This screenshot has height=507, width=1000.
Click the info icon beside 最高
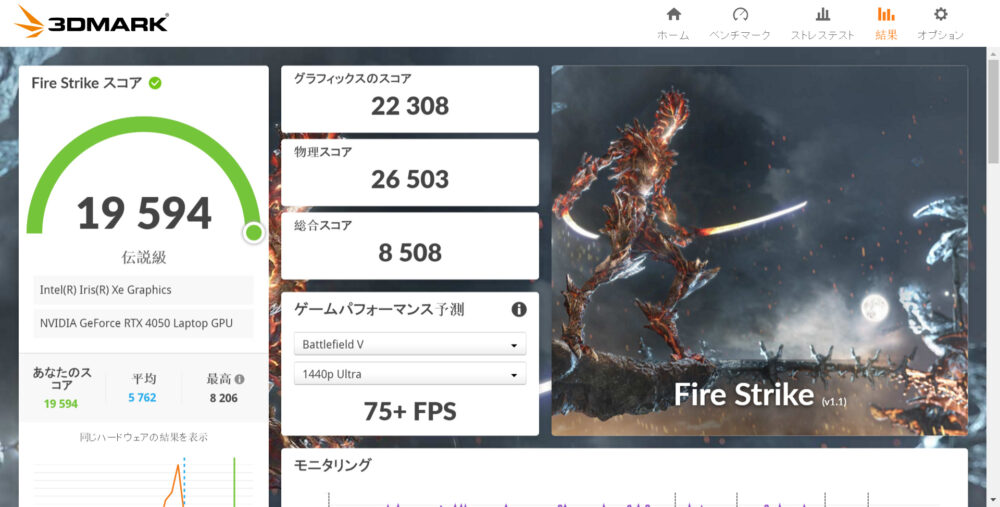point(240,379)
